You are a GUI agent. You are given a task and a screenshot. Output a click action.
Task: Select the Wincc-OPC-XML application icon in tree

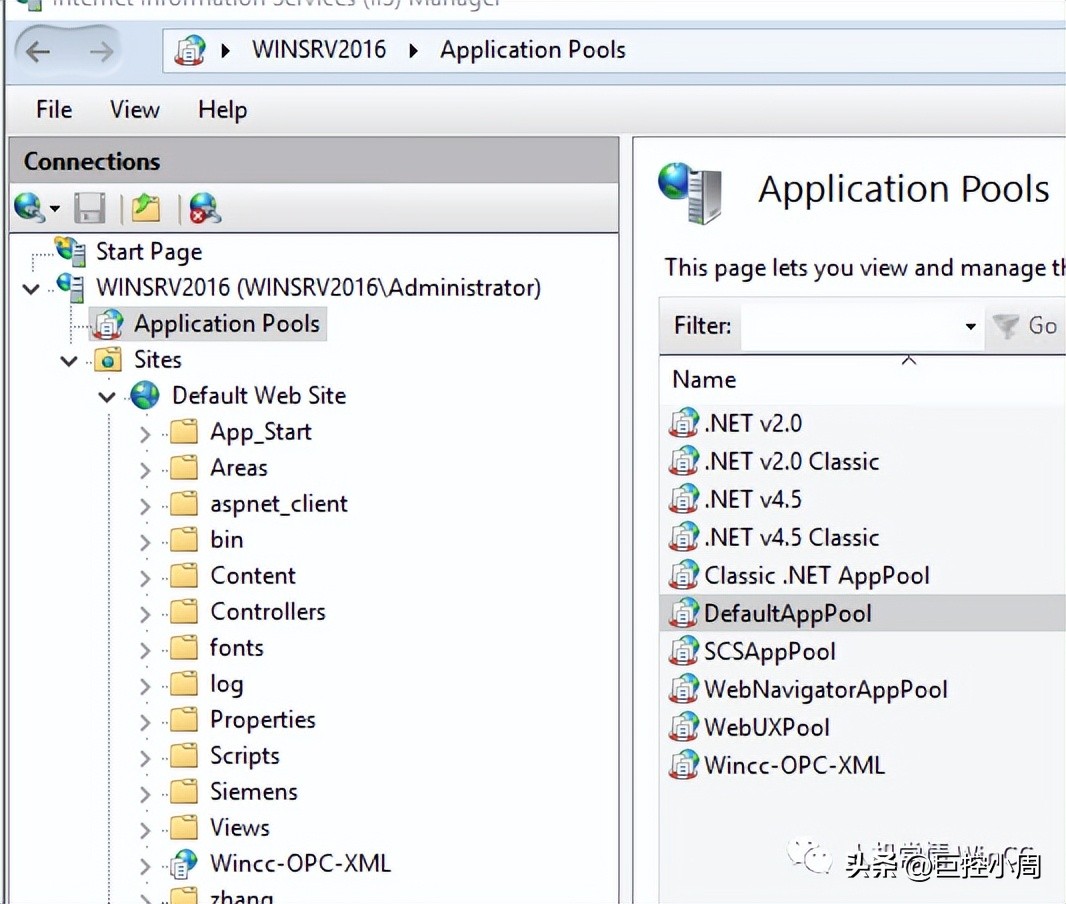point(184,864)
